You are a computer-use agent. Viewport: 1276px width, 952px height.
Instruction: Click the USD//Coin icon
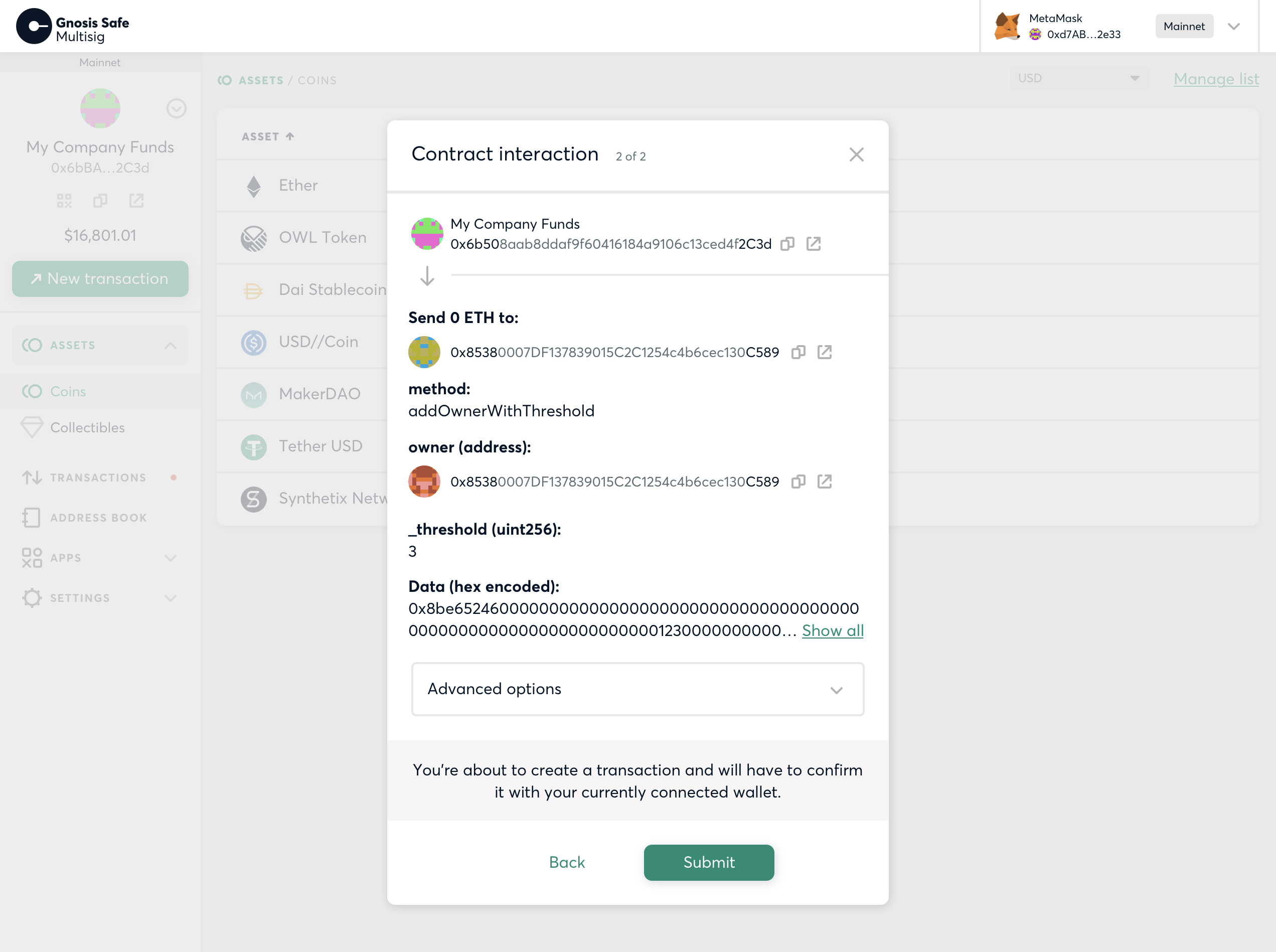254,342
